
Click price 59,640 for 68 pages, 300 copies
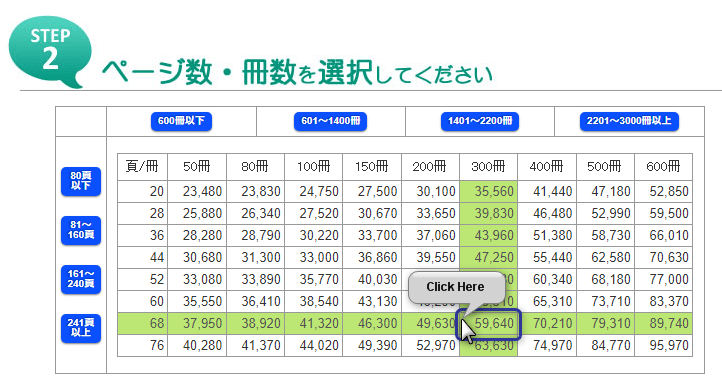[489, 324]
